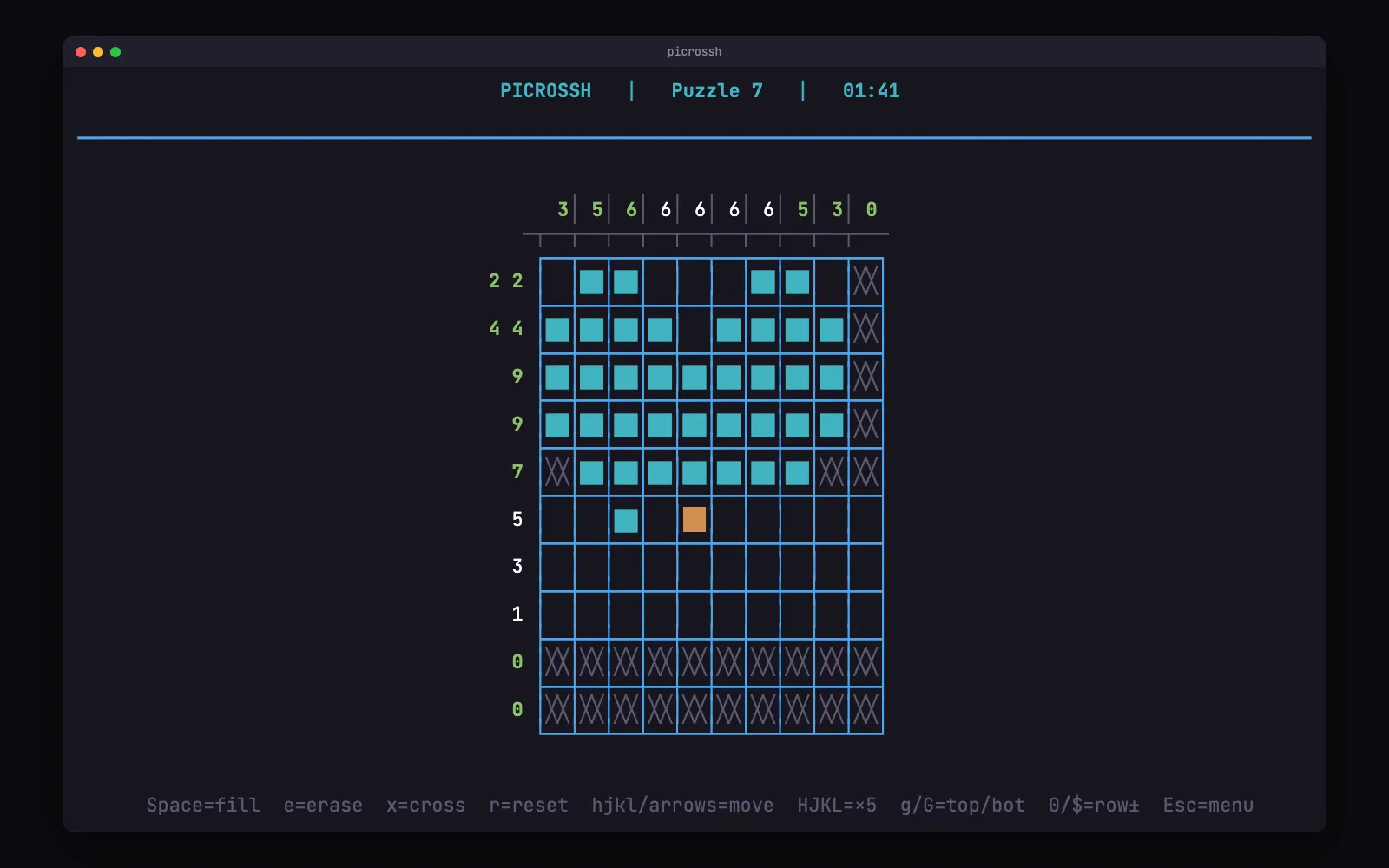
Task: Click the row clue '2 2'
Action: click(x=506, y=281)
